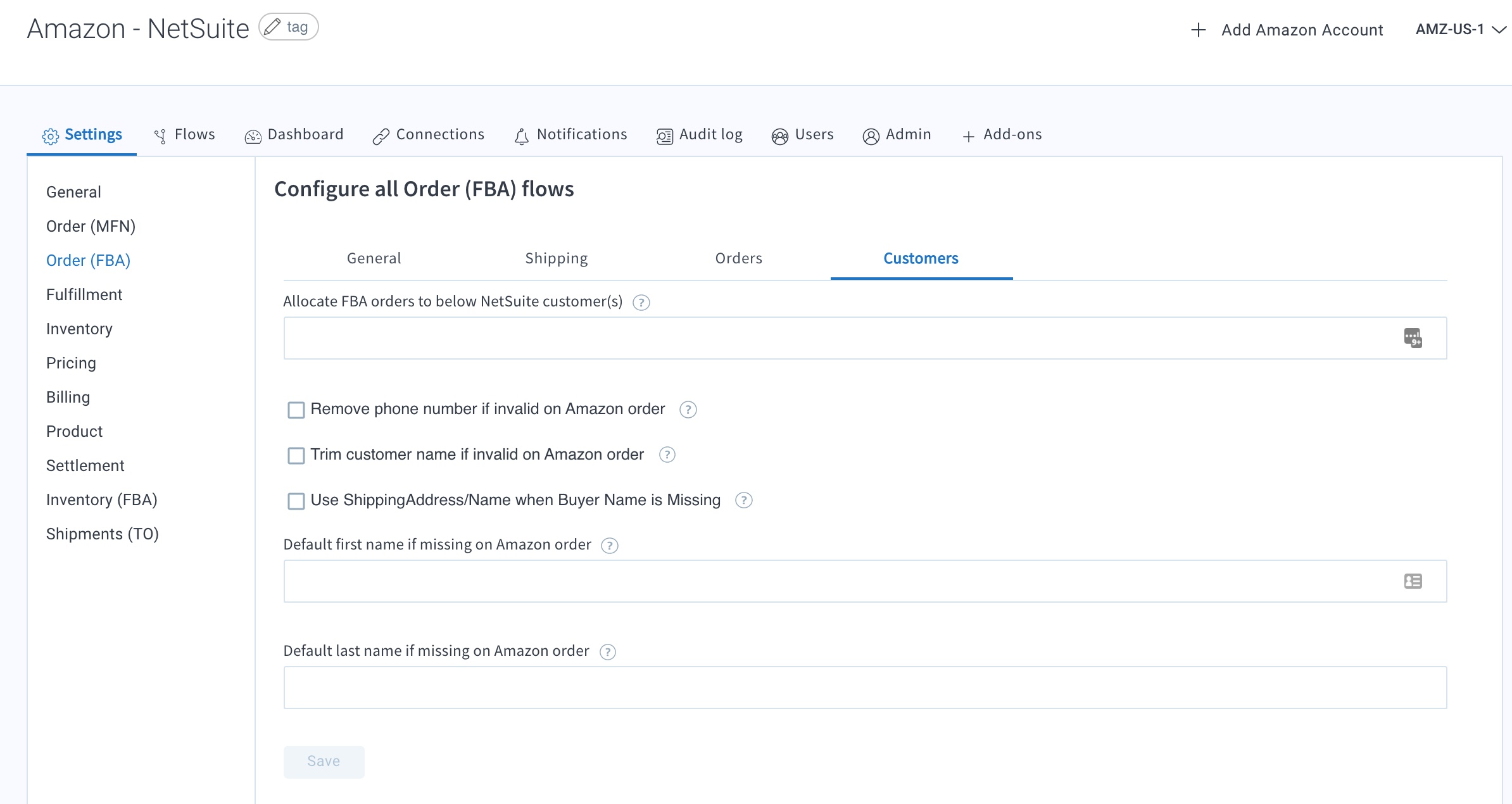The image size is (1512, 804).
Task: Open help for Default last name field
Action: (x=608, y=651)
